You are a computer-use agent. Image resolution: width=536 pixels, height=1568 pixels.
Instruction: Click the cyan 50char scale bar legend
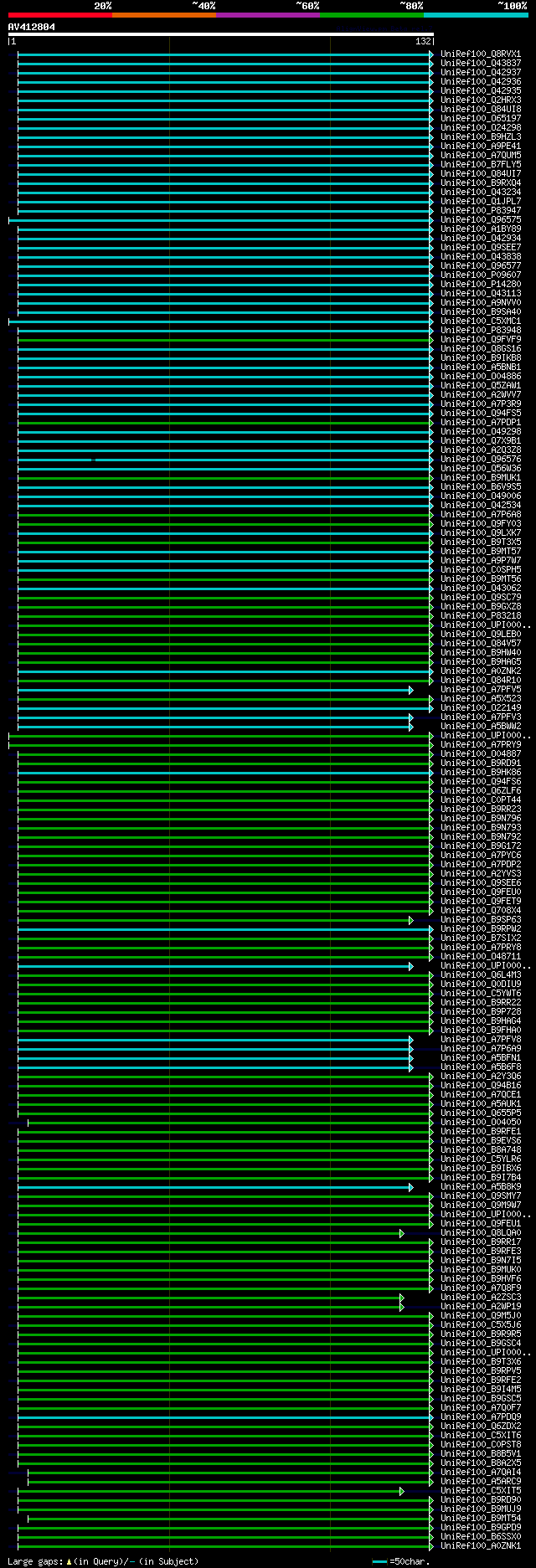(x=380, y=1561)
